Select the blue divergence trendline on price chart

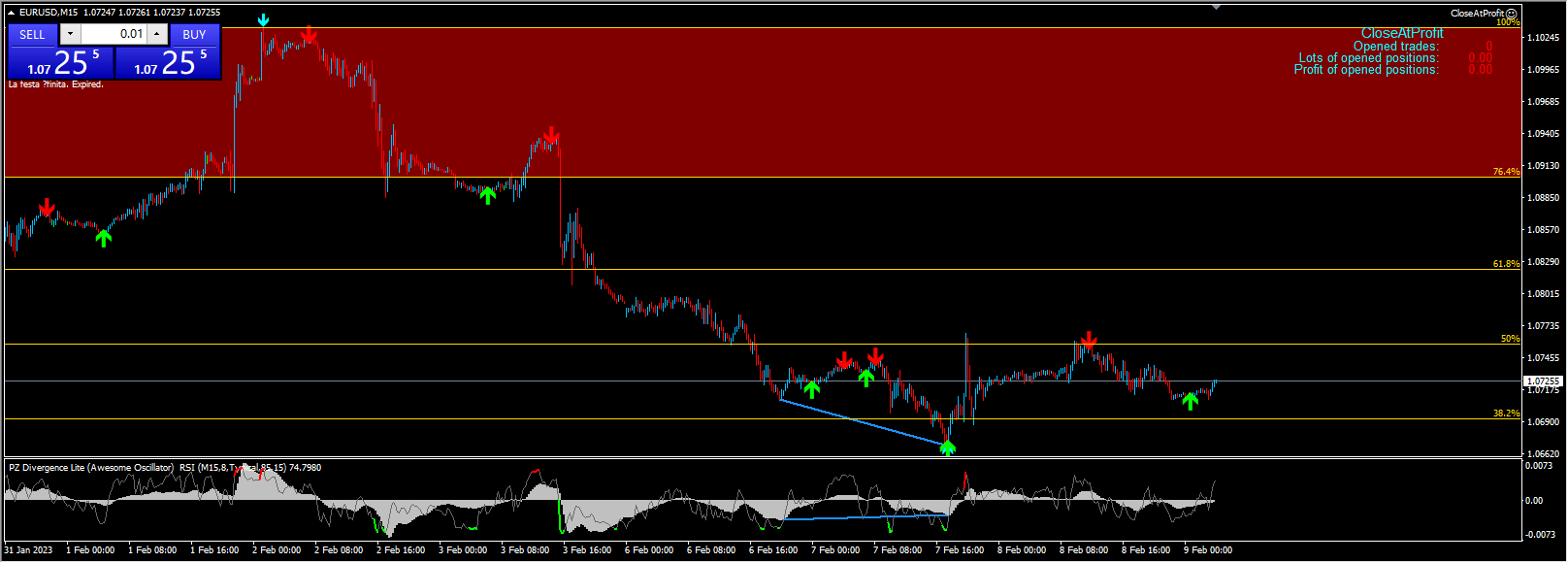pos(863,422)
